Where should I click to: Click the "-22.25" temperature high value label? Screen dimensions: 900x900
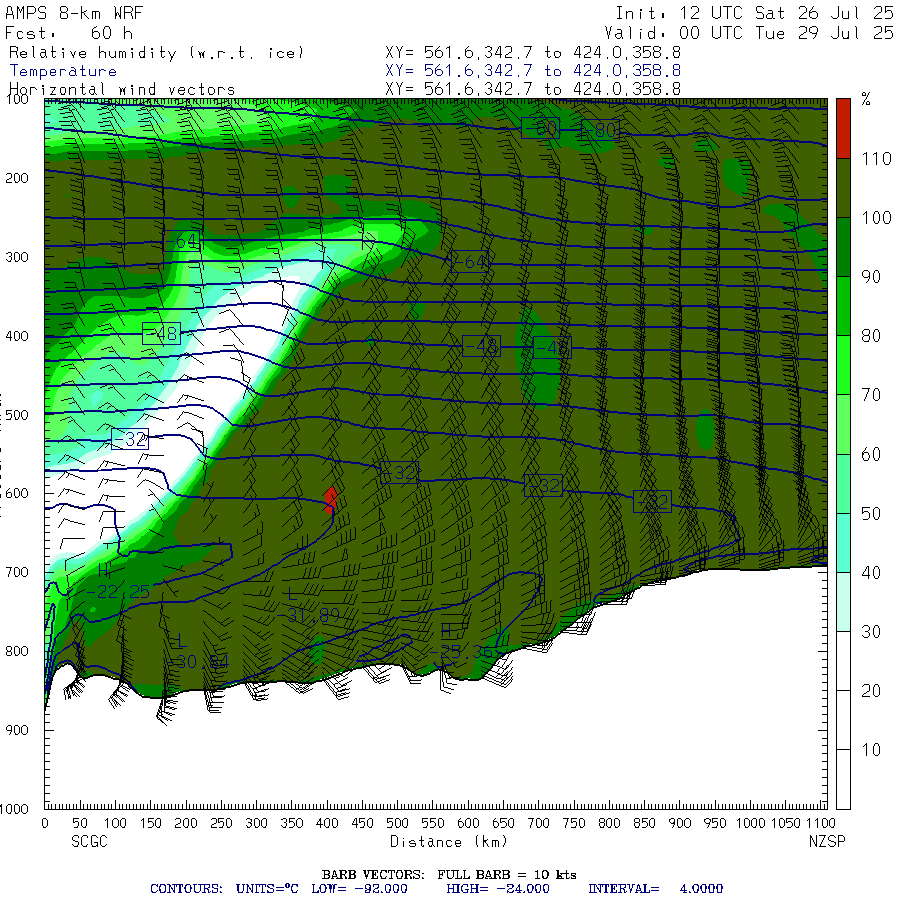[118, 592]
